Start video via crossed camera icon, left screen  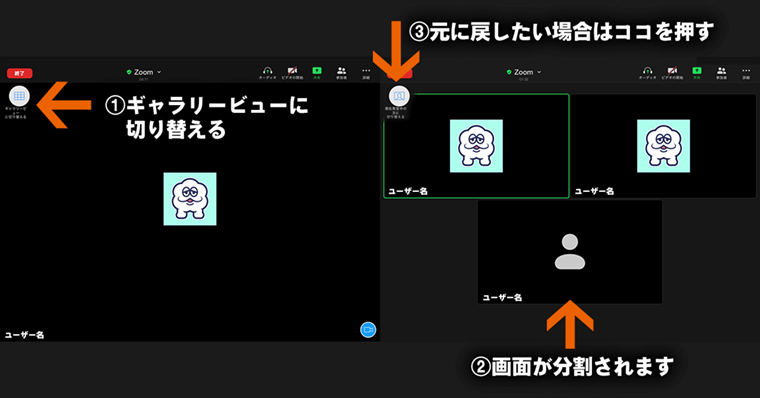[x=292, y=73]
